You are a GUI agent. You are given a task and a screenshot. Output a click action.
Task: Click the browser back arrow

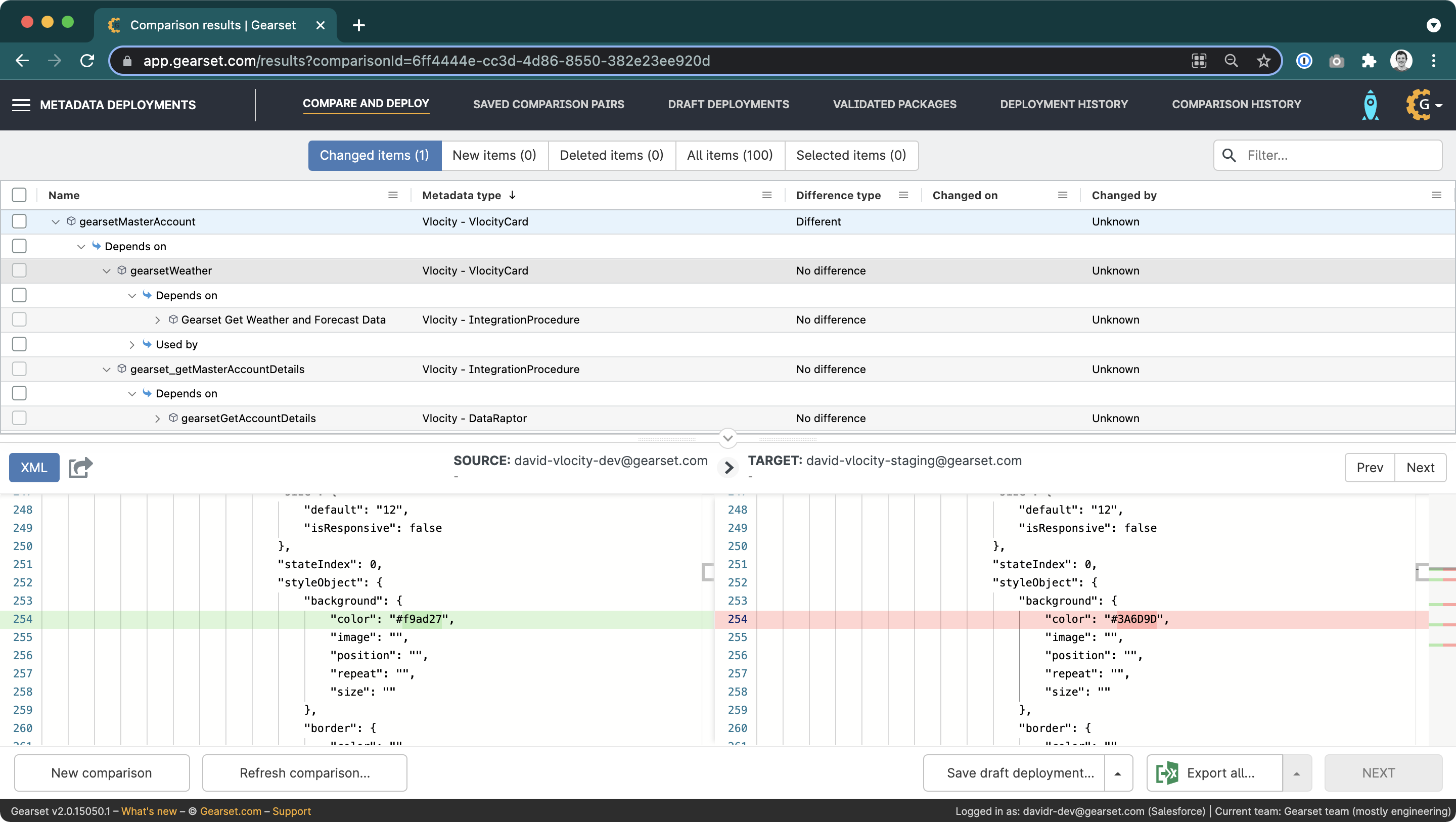[x=22, y=61]
